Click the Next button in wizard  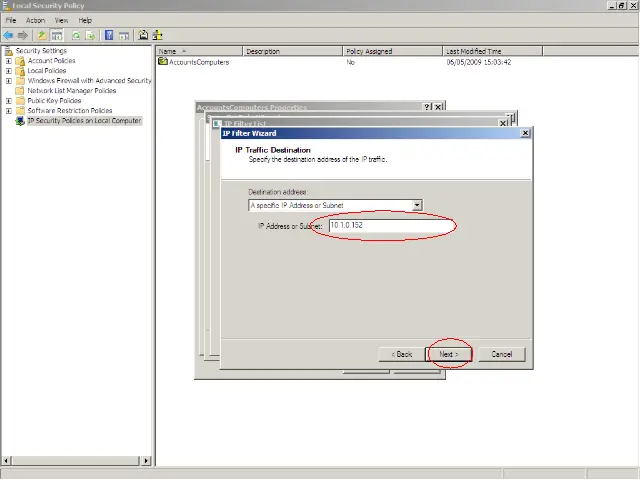click(449, 354)
